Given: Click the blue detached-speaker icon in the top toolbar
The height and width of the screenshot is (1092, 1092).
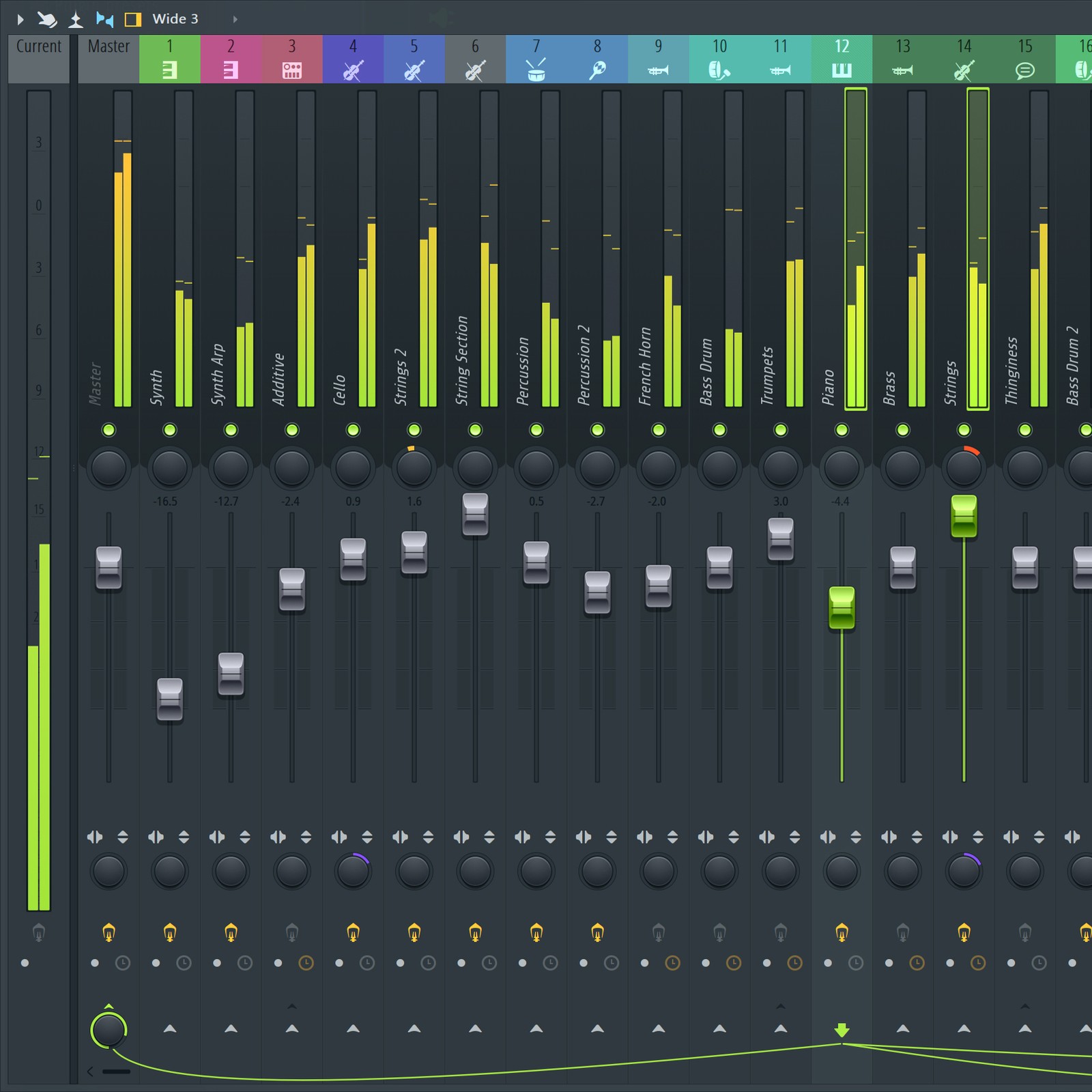Looking at the screenshot, I should [x=104, y=18].
